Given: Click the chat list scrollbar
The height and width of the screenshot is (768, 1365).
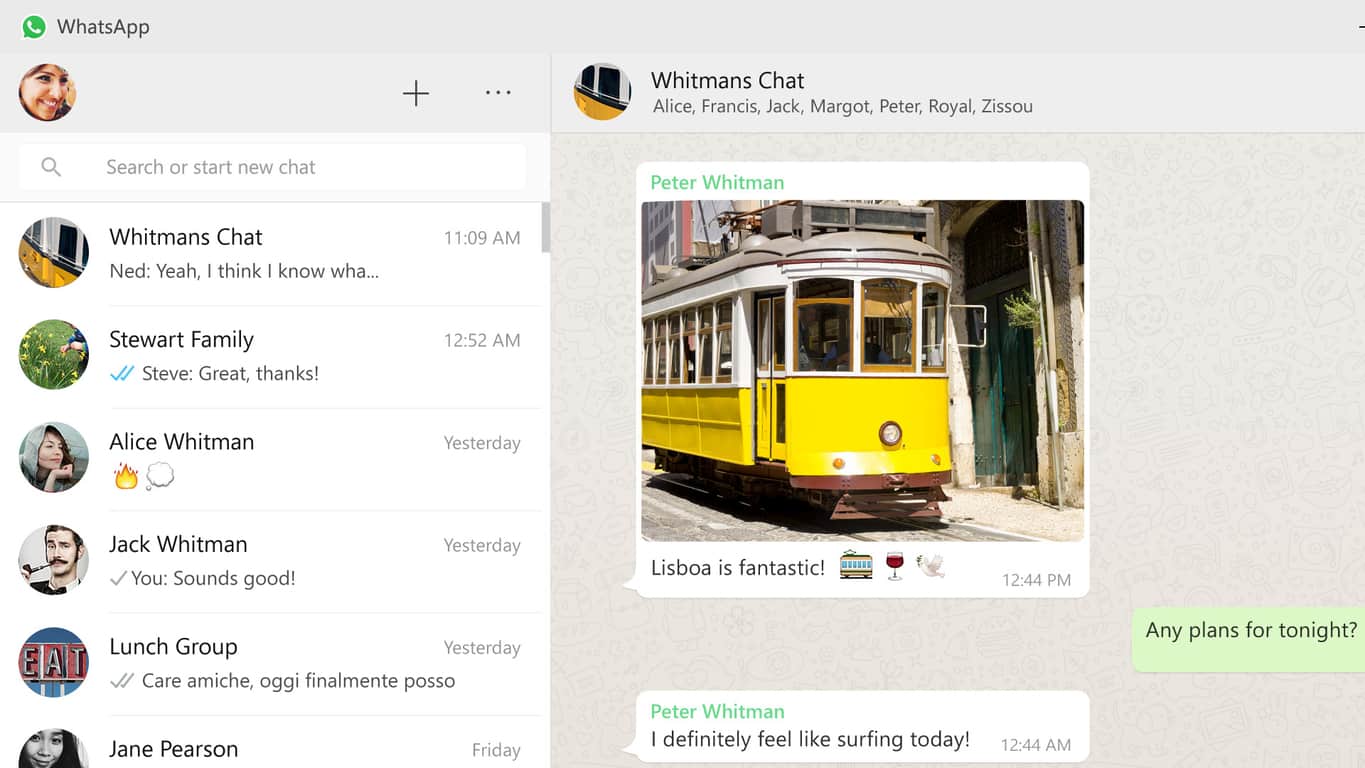Looking at the screenshot, I should tap(546, 230).
